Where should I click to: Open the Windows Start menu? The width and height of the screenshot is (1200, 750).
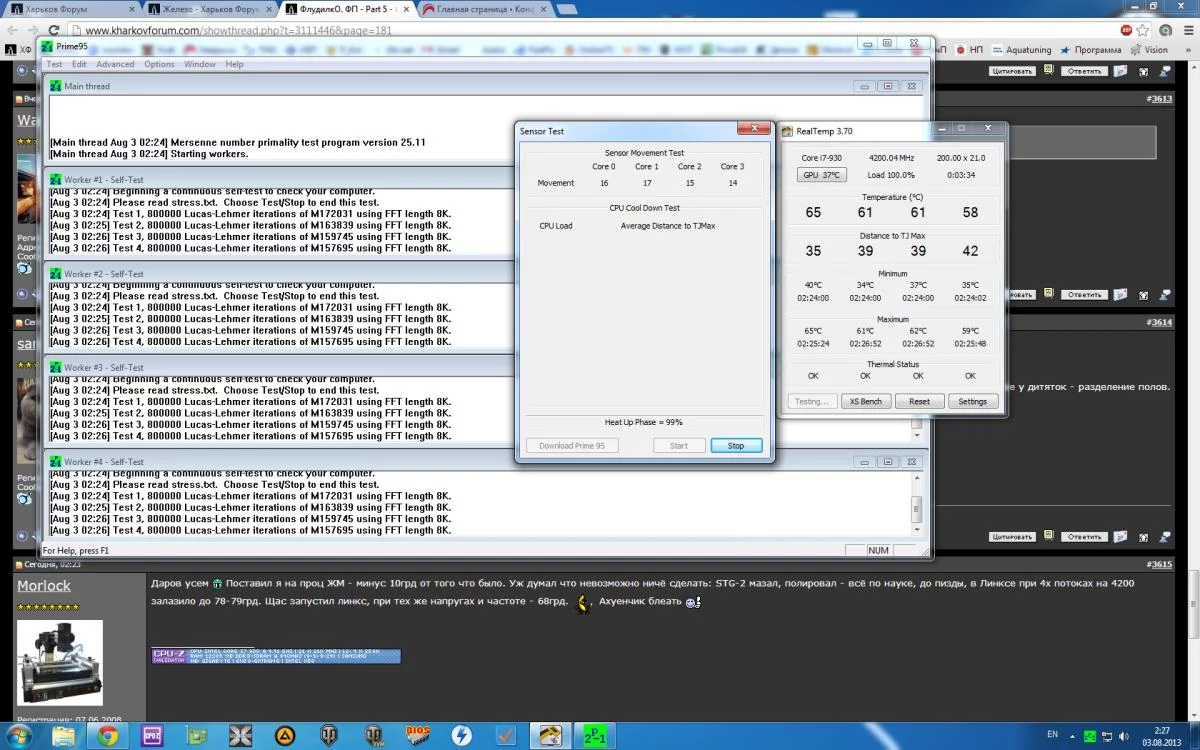point(19,736)
